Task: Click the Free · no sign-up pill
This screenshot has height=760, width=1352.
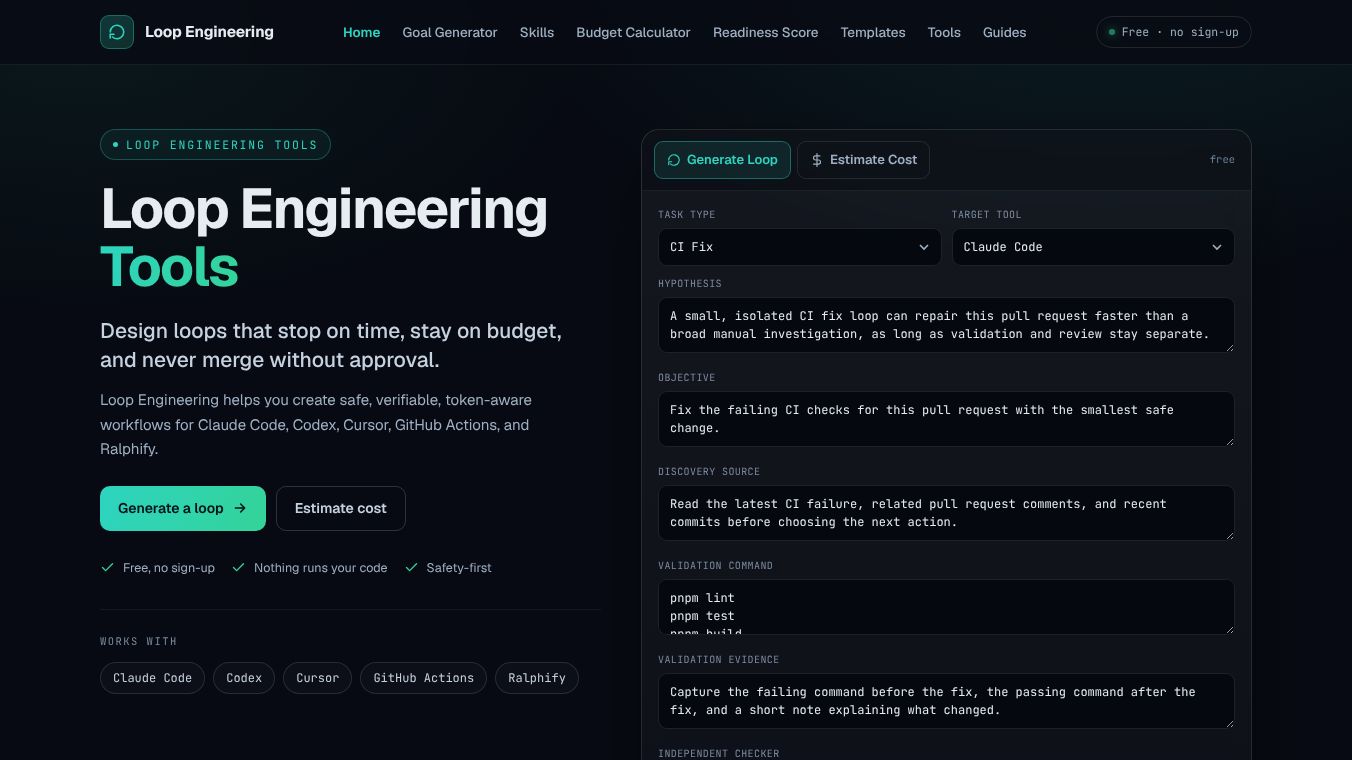Action: tap(1174, 32)
